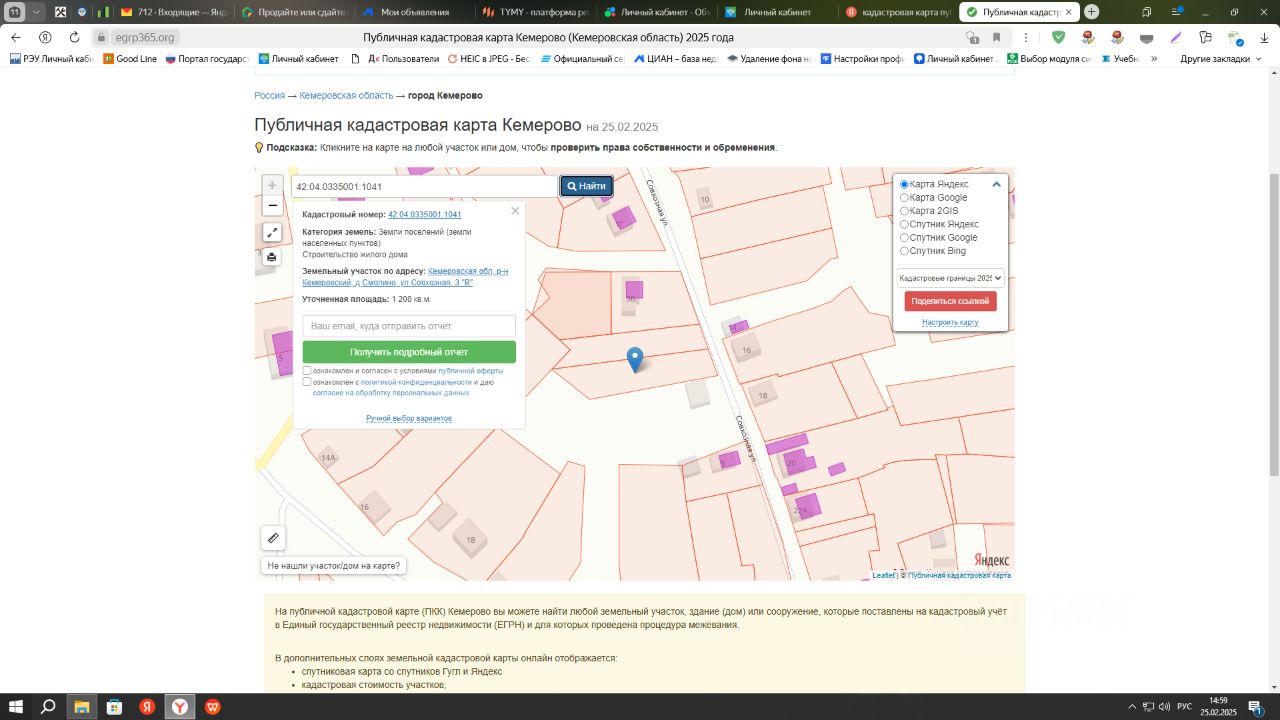Switch to Продайте или сдайте tab
This screenshot has height=720, width=1280.
pos(294,12)
